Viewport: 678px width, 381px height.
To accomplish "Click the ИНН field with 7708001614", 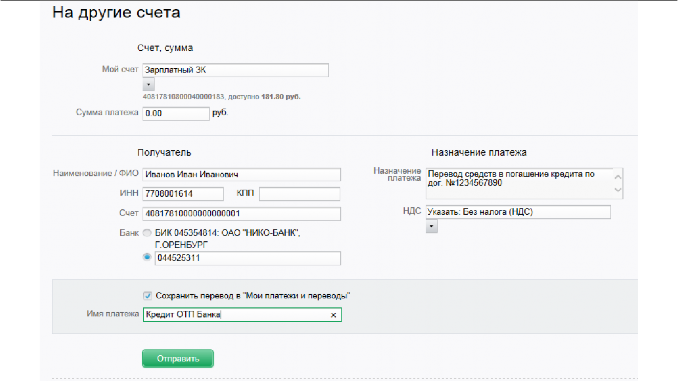I will 183,194.
